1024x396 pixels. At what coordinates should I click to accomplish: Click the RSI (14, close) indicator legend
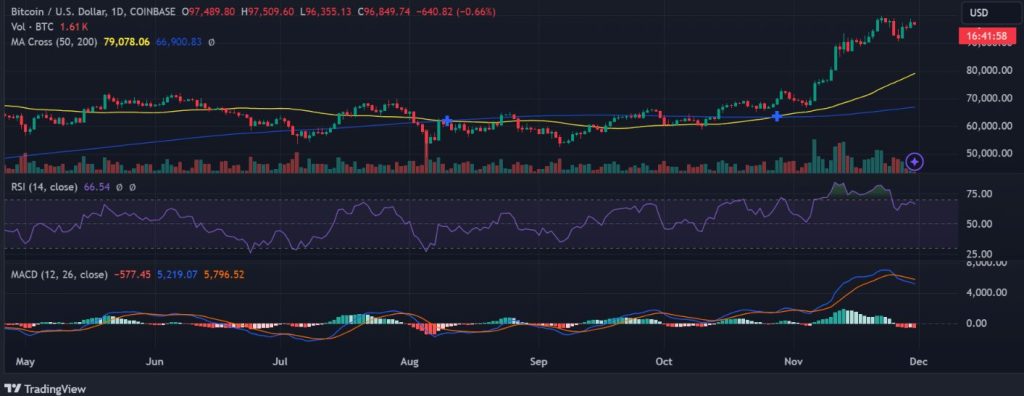coord(44,188)
